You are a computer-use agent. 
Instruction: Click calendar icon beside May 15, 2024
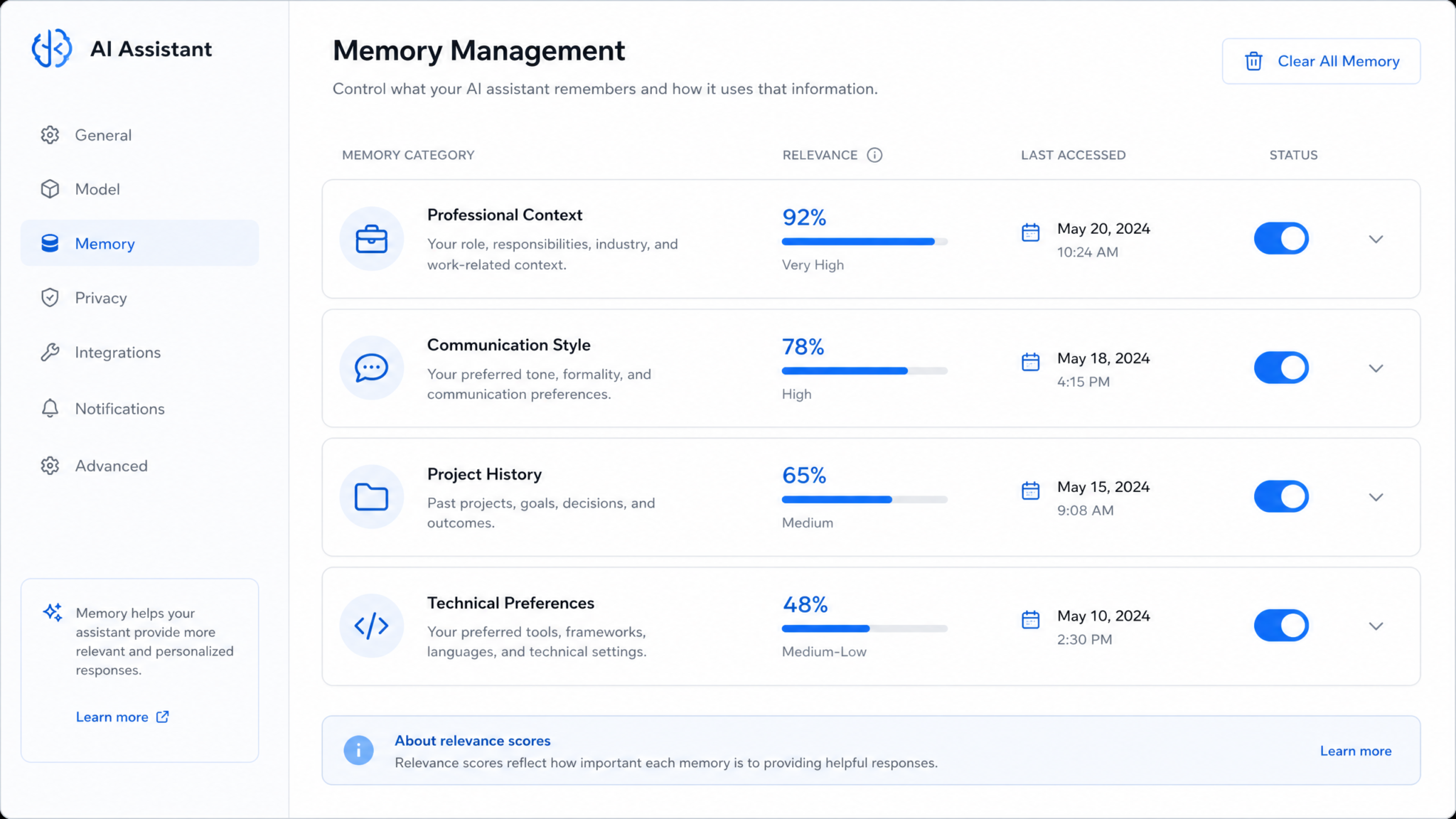[1030, 491]
